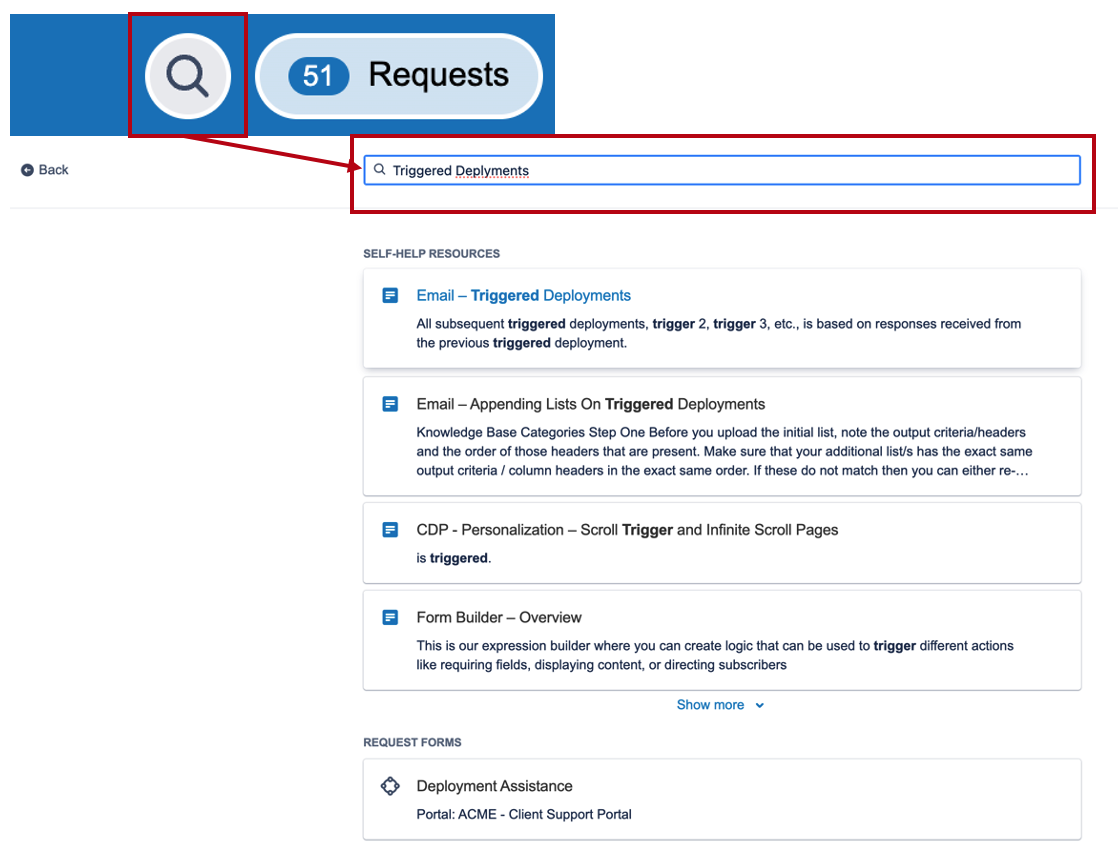Click the Back arrow icon
The image size is (1118, 868).
(x=27, y=170)
